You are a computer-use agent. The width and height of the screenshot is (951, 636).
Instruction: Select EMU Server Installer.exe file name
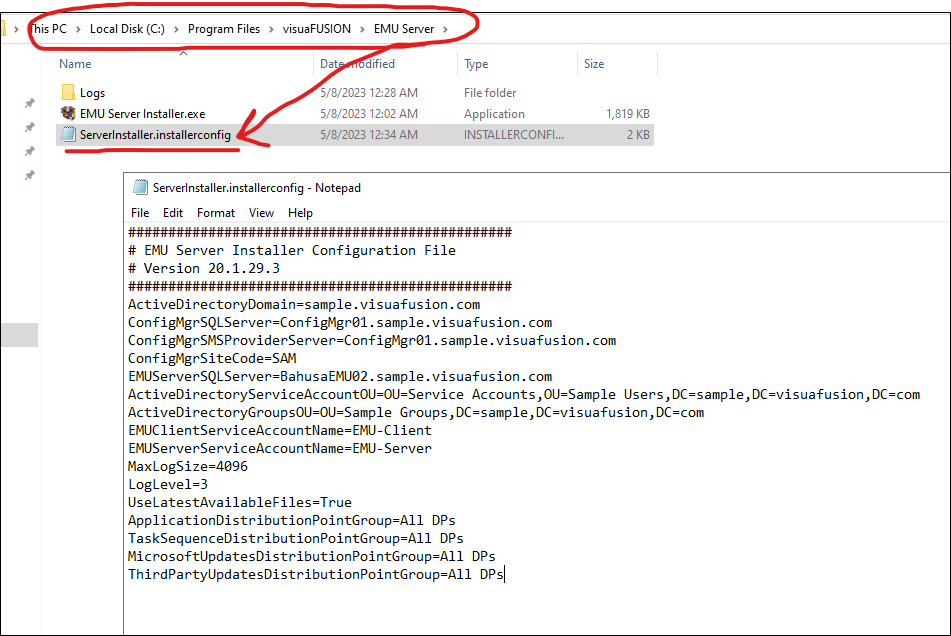[x=143, y=114]
